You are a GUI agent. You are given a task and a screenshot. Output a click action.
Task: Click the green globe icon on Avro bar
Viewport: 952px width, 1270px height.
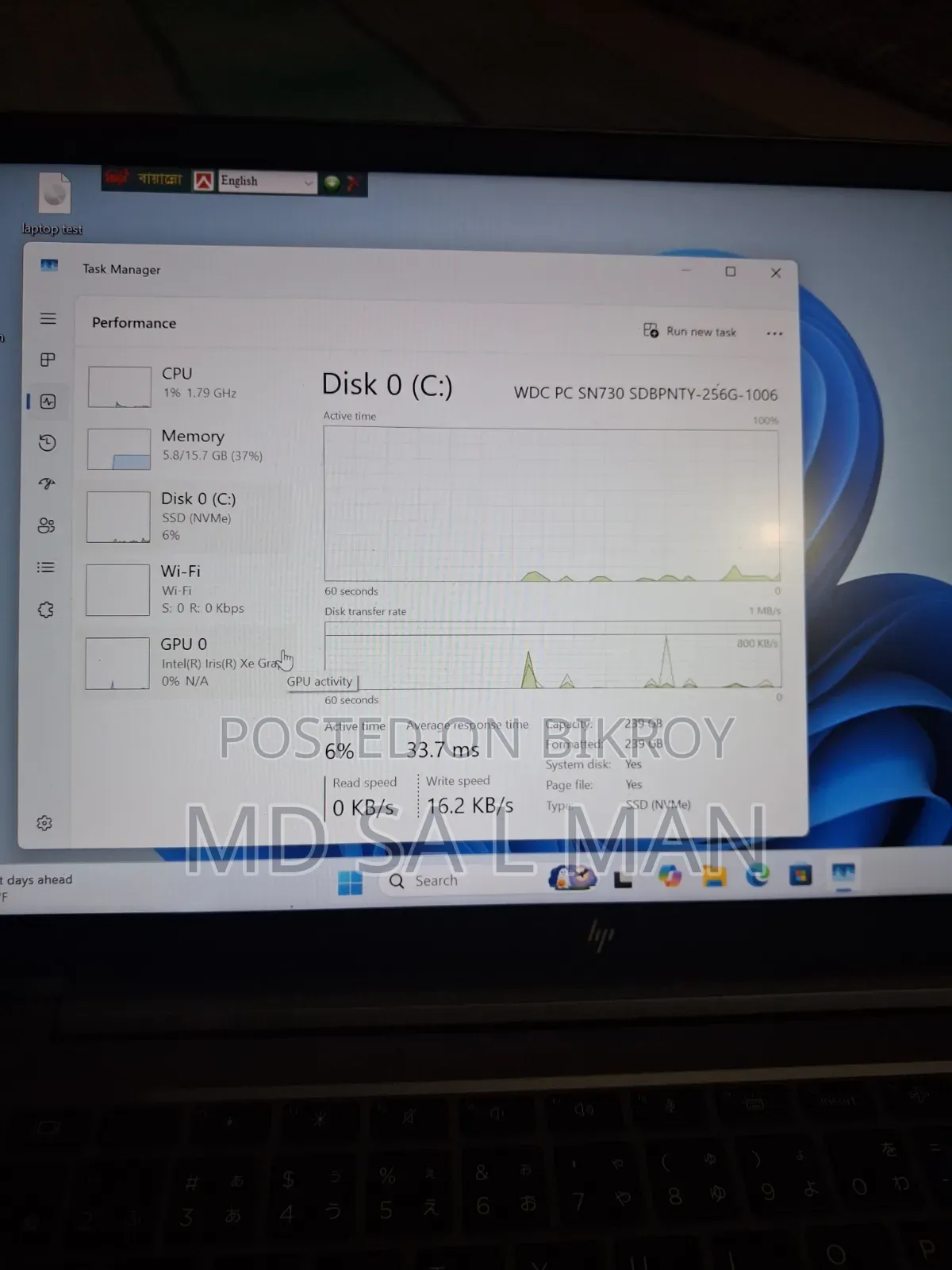332,183
